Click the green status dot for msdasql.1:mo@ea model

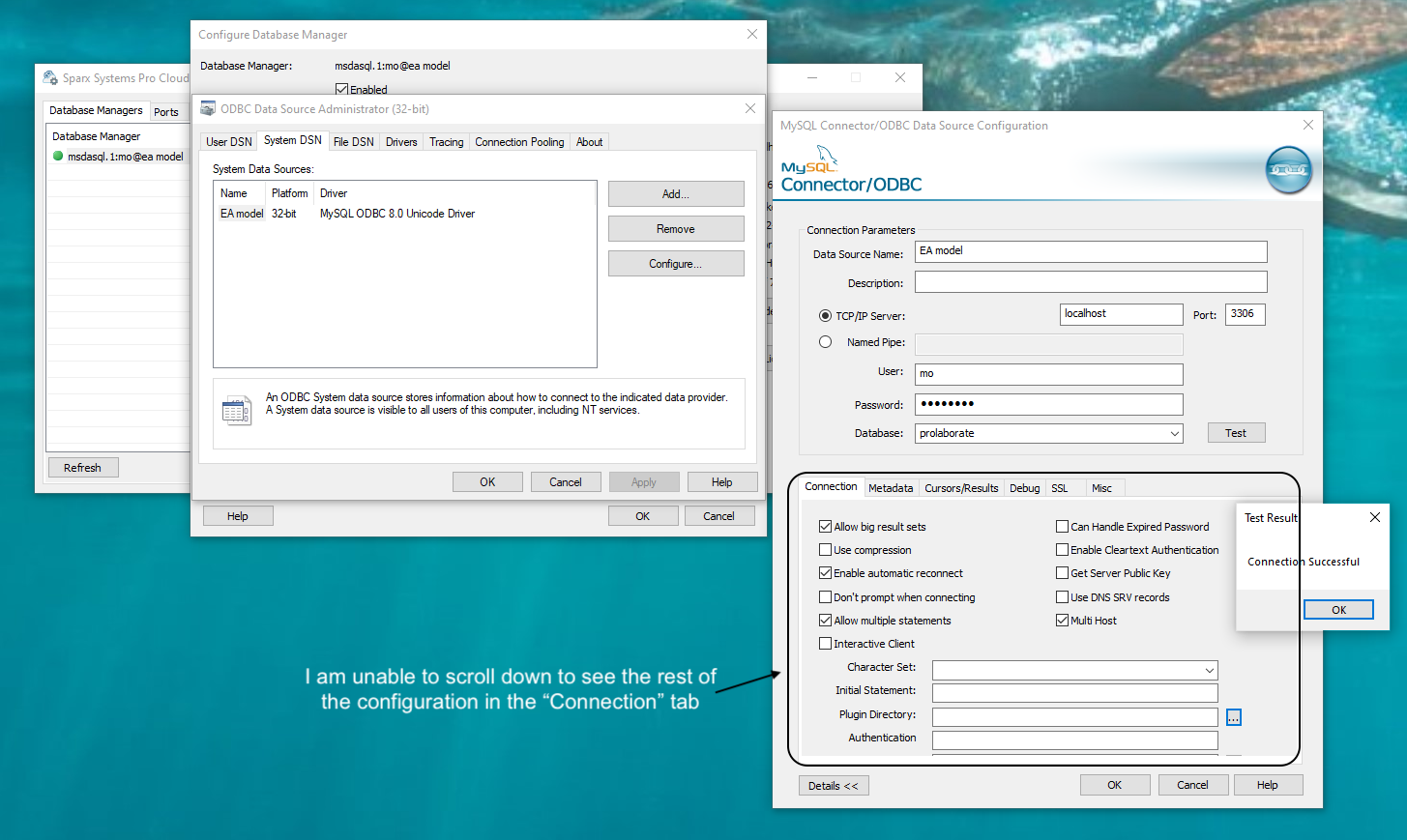click(x=58, y=156)
